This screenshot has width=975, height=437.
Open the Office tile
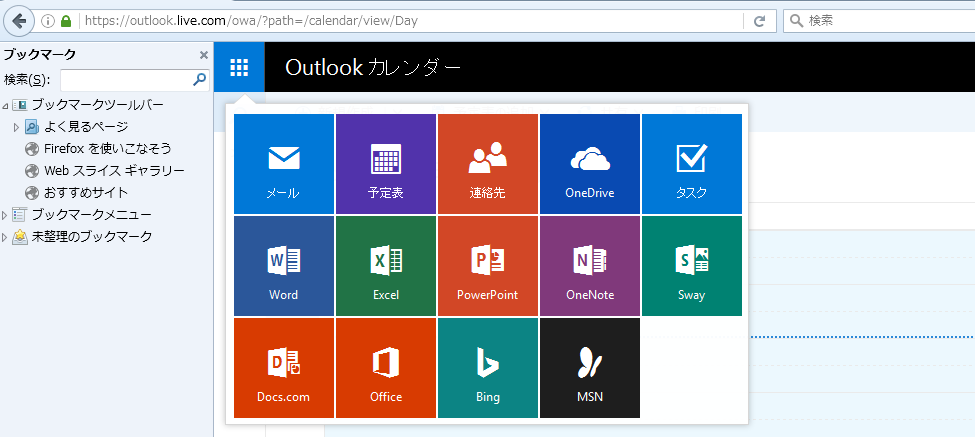tap(386, 368)
